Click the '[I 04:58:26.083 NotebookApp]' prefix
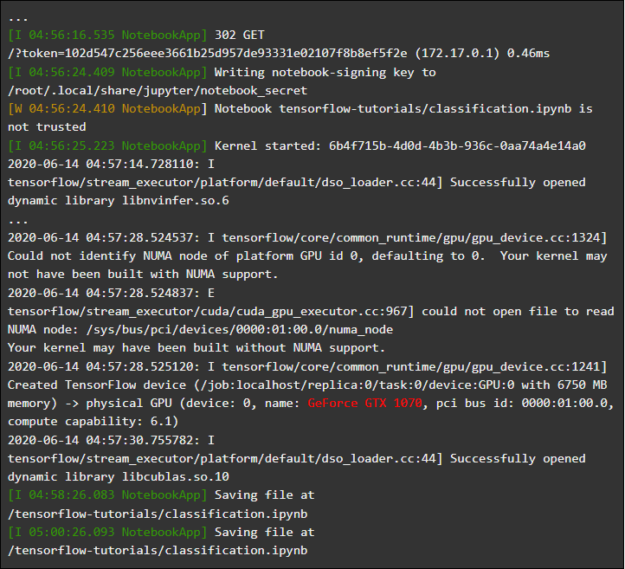 pyautogui.click(x=108, y=495)
